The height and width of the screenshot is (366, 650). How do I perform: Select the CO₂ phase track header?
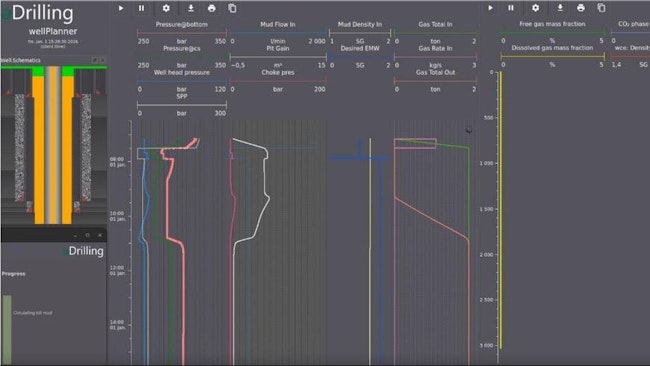point(633,24)
